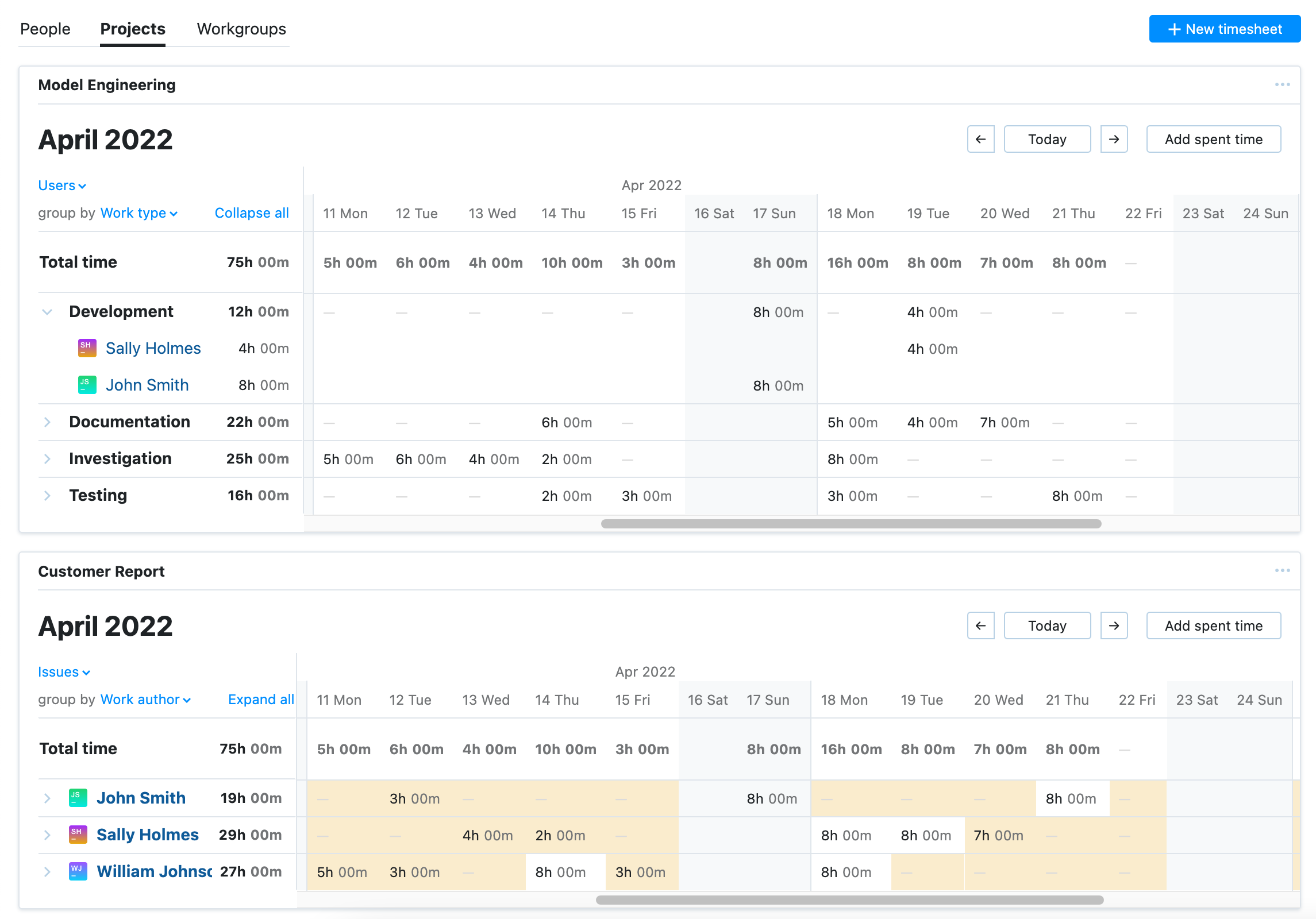Click William Johnson's WJ avatar in Customer Report
The width and height of the screenshot is (1316, 919).
78,871
